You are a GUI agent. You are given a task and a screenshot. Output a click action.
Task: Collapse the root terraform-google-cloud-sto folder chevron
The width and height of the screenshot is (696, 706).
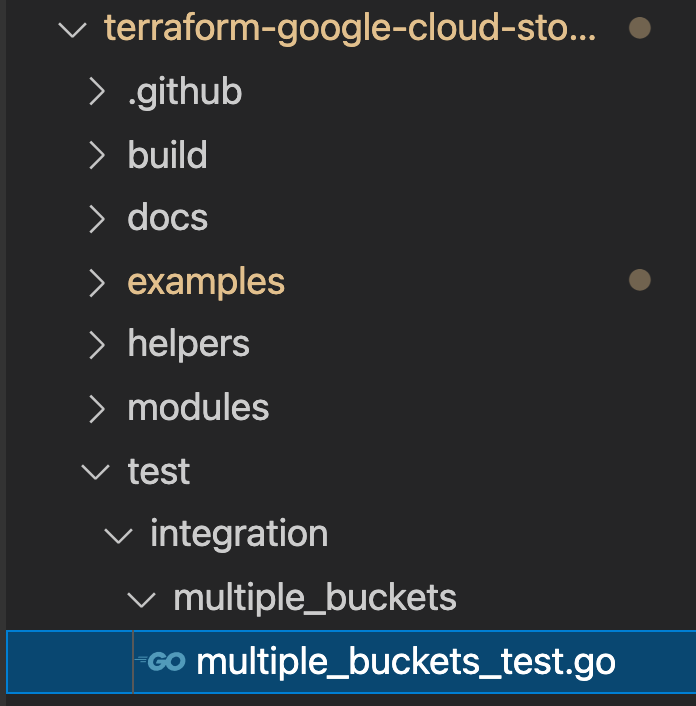pos(73,29)
